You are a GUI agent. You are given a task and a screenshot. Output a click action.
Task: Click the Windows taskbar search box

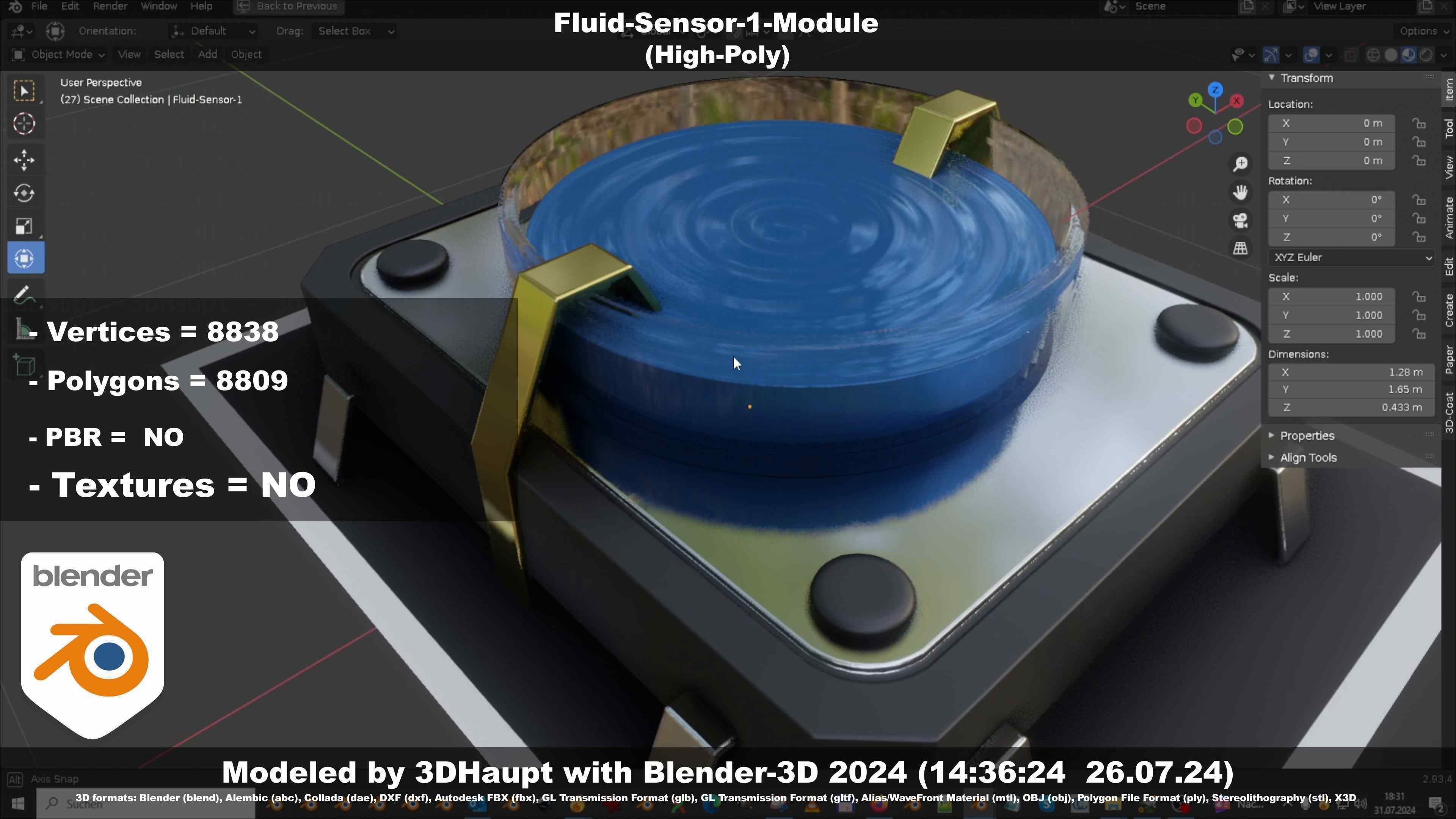coord(146,803)
